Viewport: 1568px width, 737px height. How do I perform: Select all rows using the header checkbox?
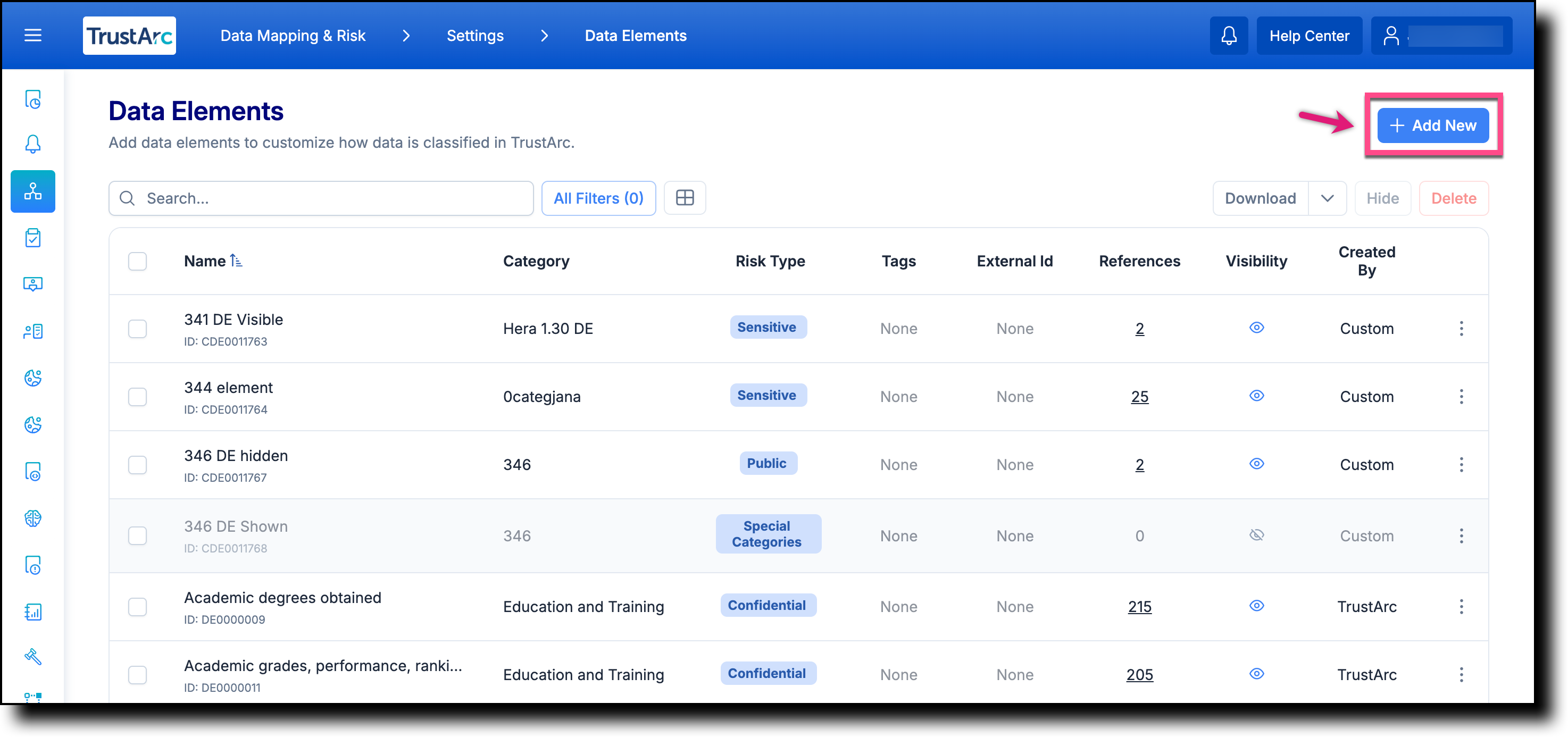point(138,261)
